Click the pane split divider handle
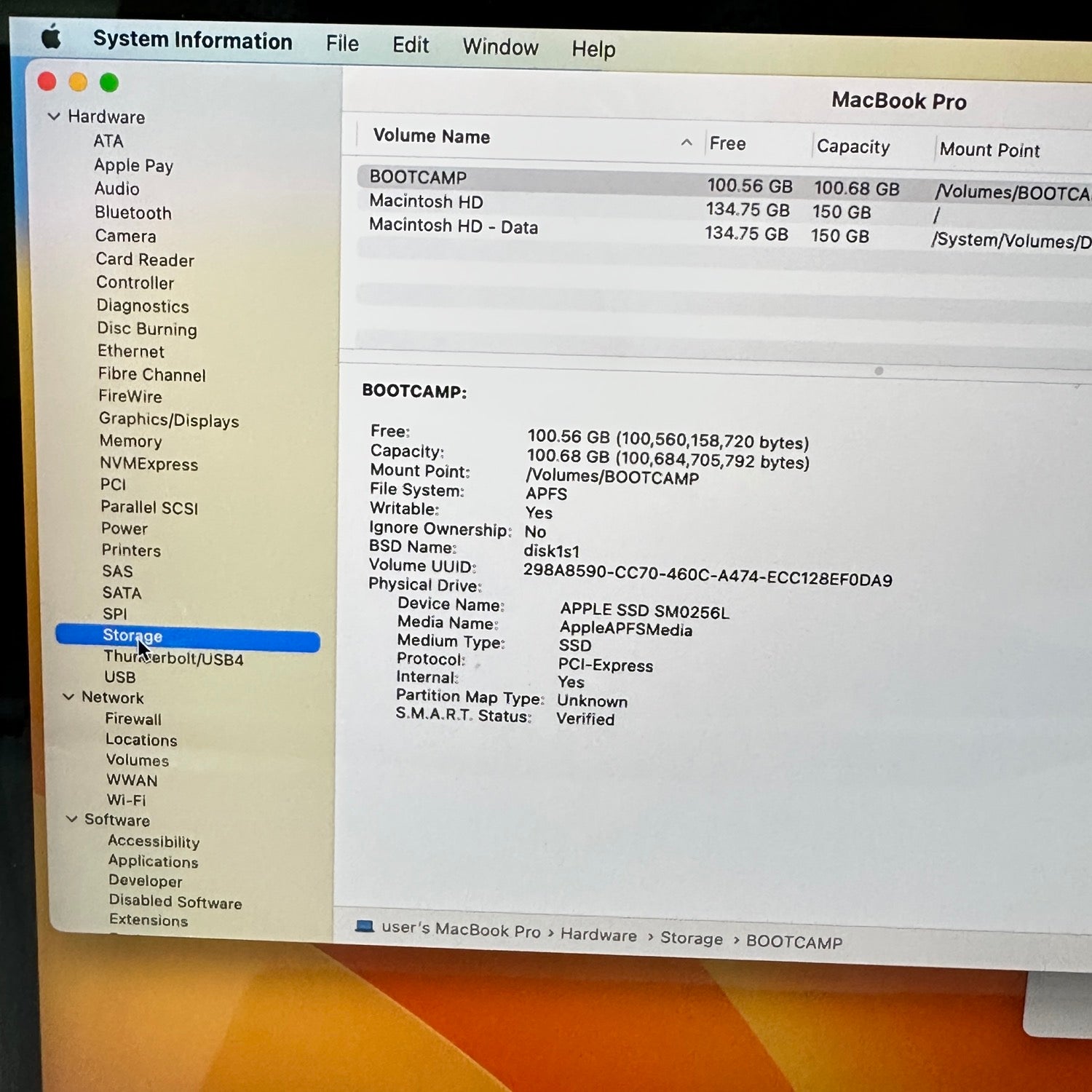 point(879,371)
